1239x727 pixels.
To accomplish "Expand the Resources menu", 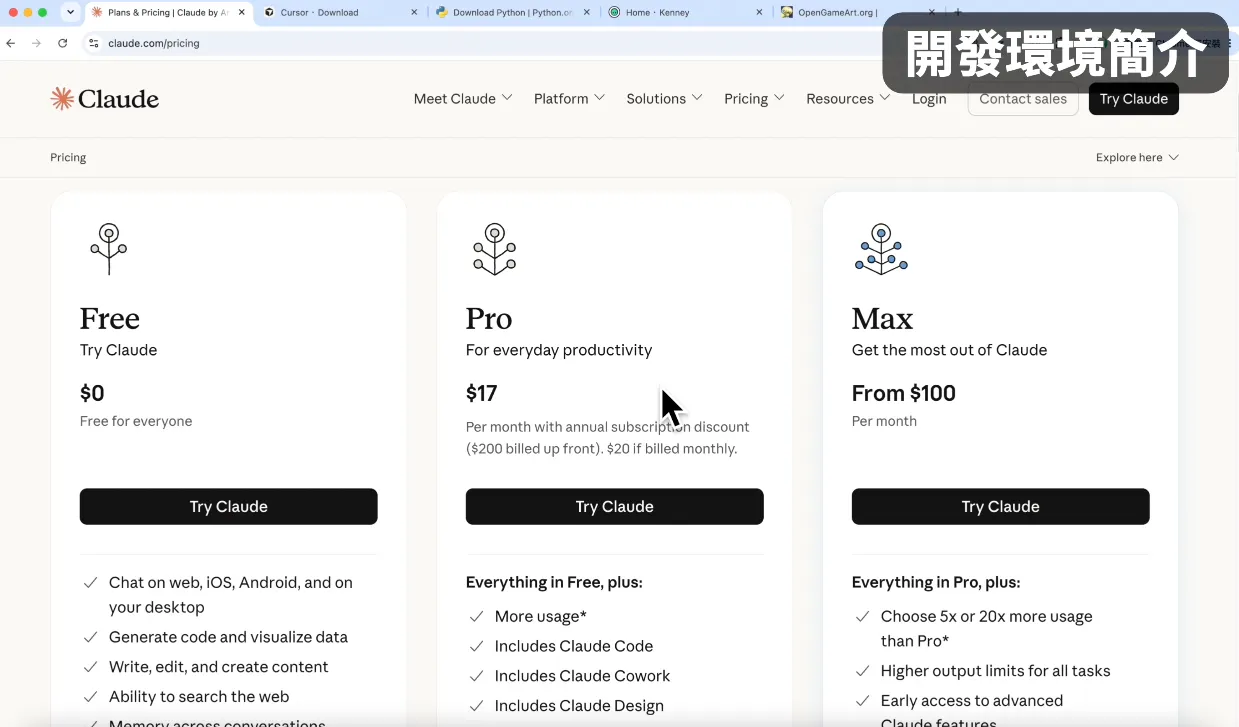I will click(x=848, y=98).
